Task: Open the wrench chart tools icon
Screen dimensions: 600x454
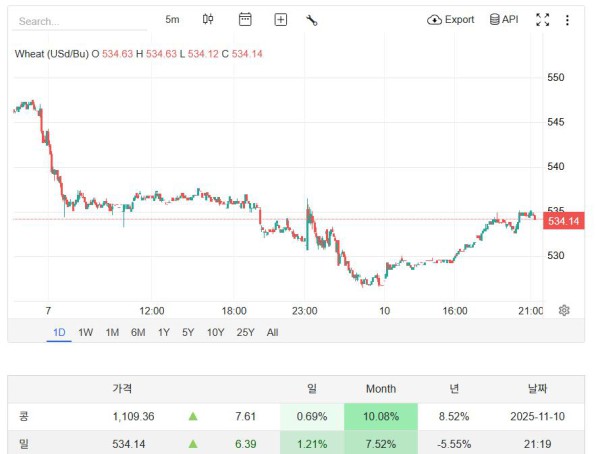Action: point(311,19)
